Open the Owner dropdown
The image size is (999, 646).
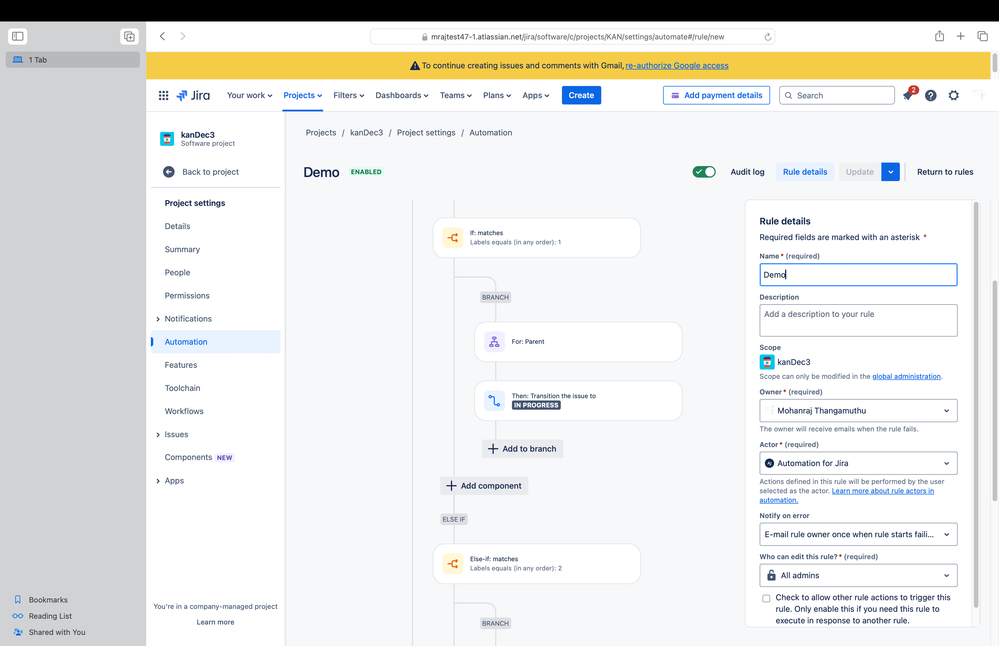click(858, 411)
